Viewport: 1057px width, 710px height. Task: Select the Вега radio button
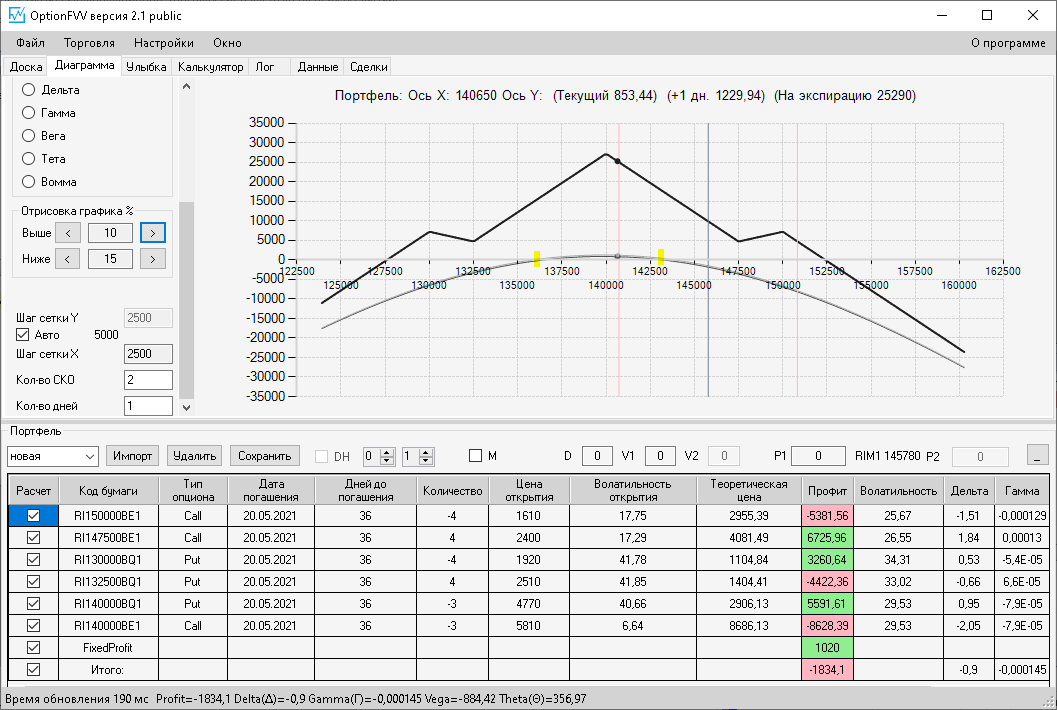pyautogui.click(x=28, y=136)
